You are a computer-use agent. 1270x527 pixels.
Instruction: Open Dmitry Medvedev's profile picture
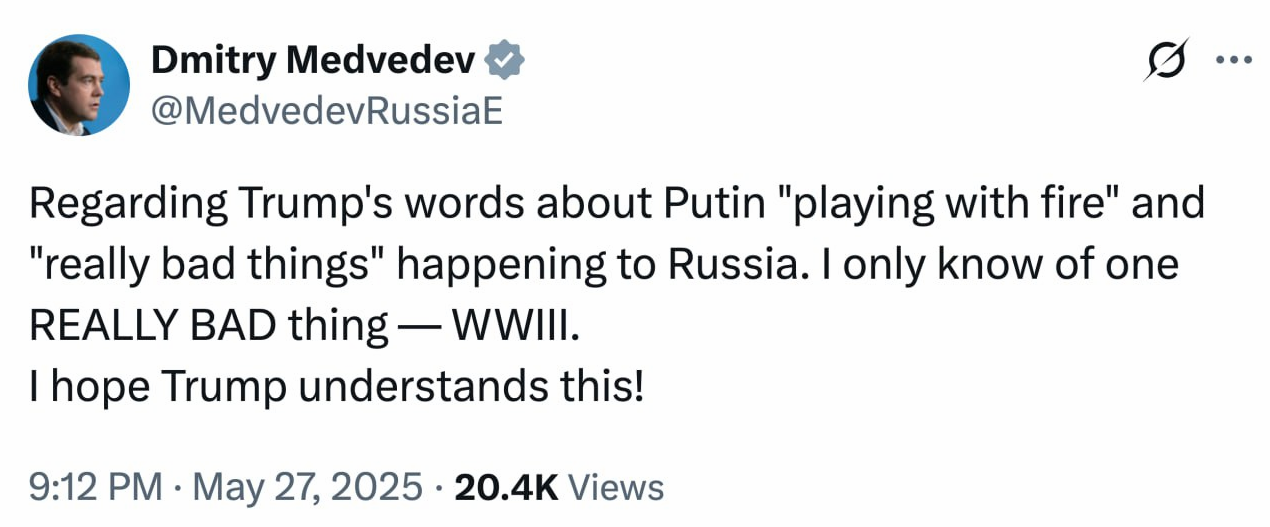tap(79, 85)
